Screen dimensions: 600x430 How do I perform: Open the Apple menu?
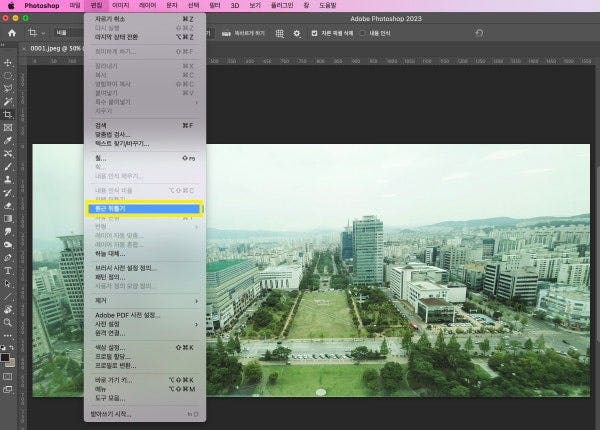coord(11,5)
